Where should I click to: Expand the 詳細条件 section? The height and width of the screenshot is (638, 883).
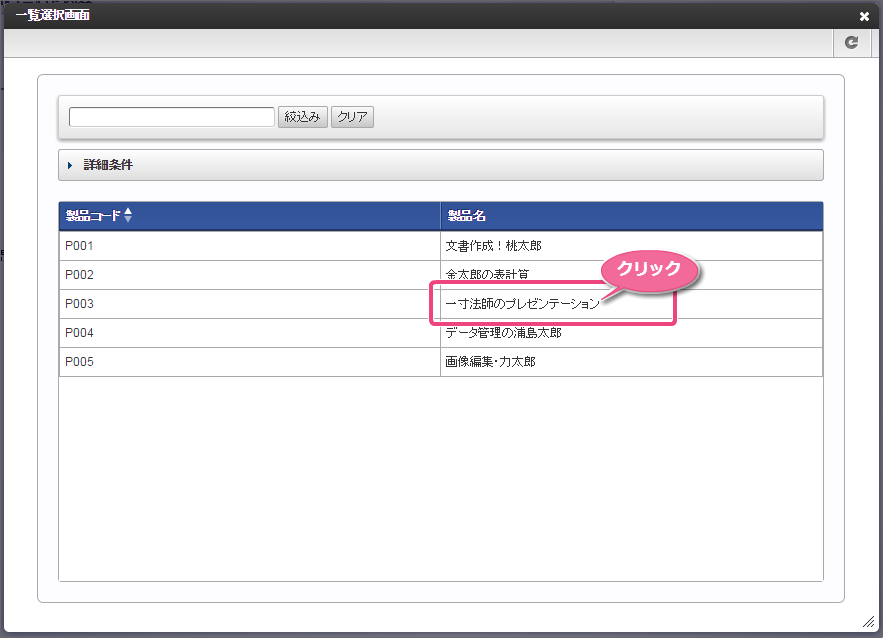point(440,165)
